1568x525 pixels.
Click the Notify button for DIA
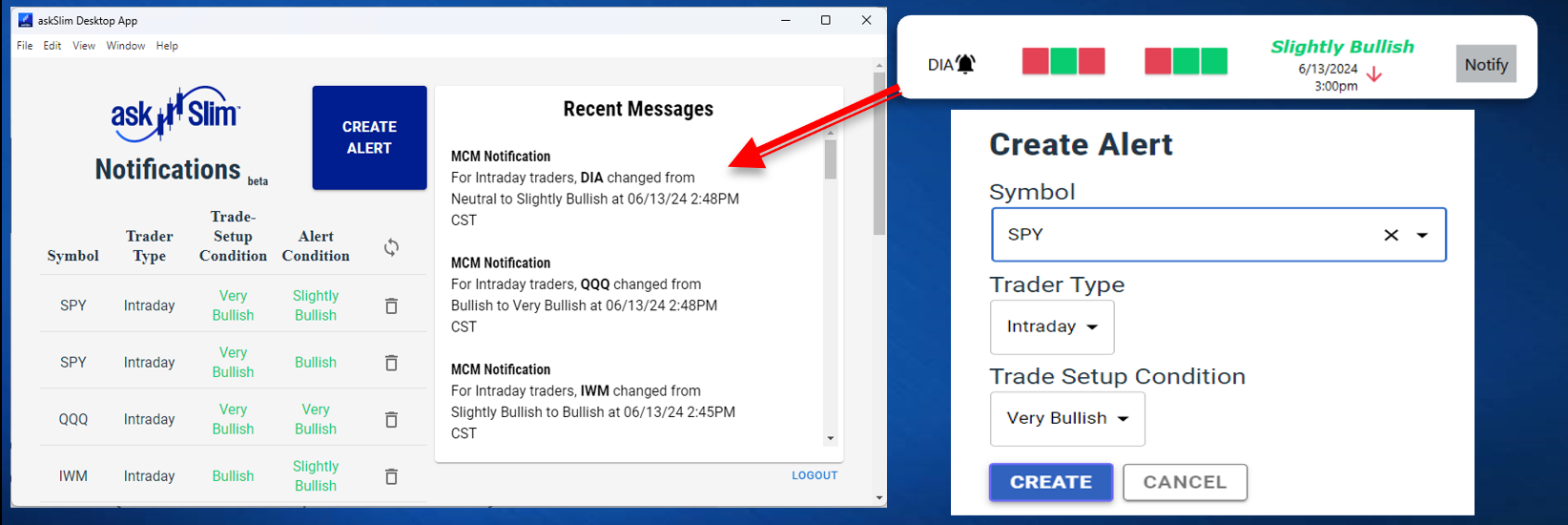(1485, 65)
